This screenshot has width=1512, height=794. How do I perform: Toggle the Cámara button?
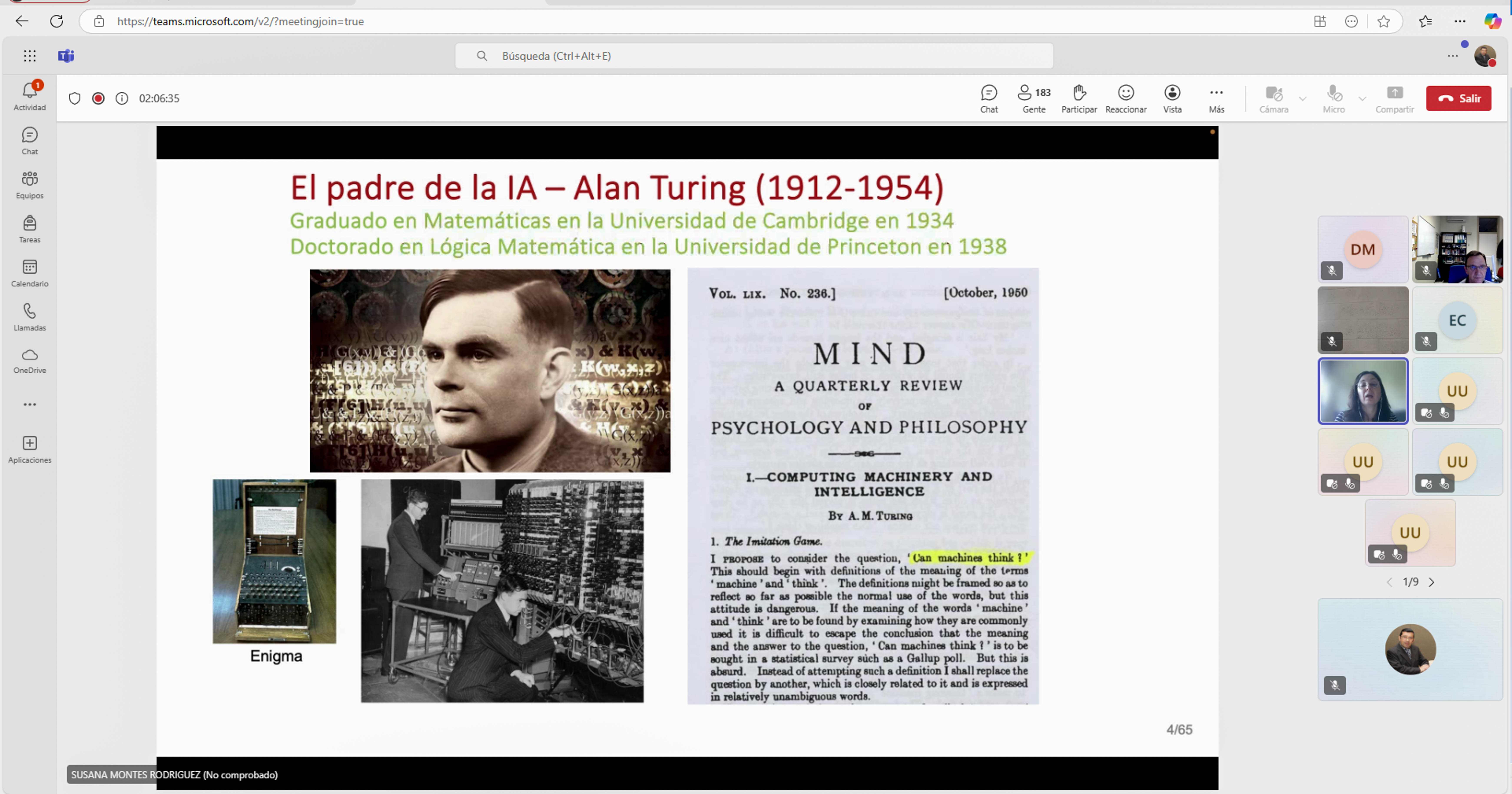1274,99
